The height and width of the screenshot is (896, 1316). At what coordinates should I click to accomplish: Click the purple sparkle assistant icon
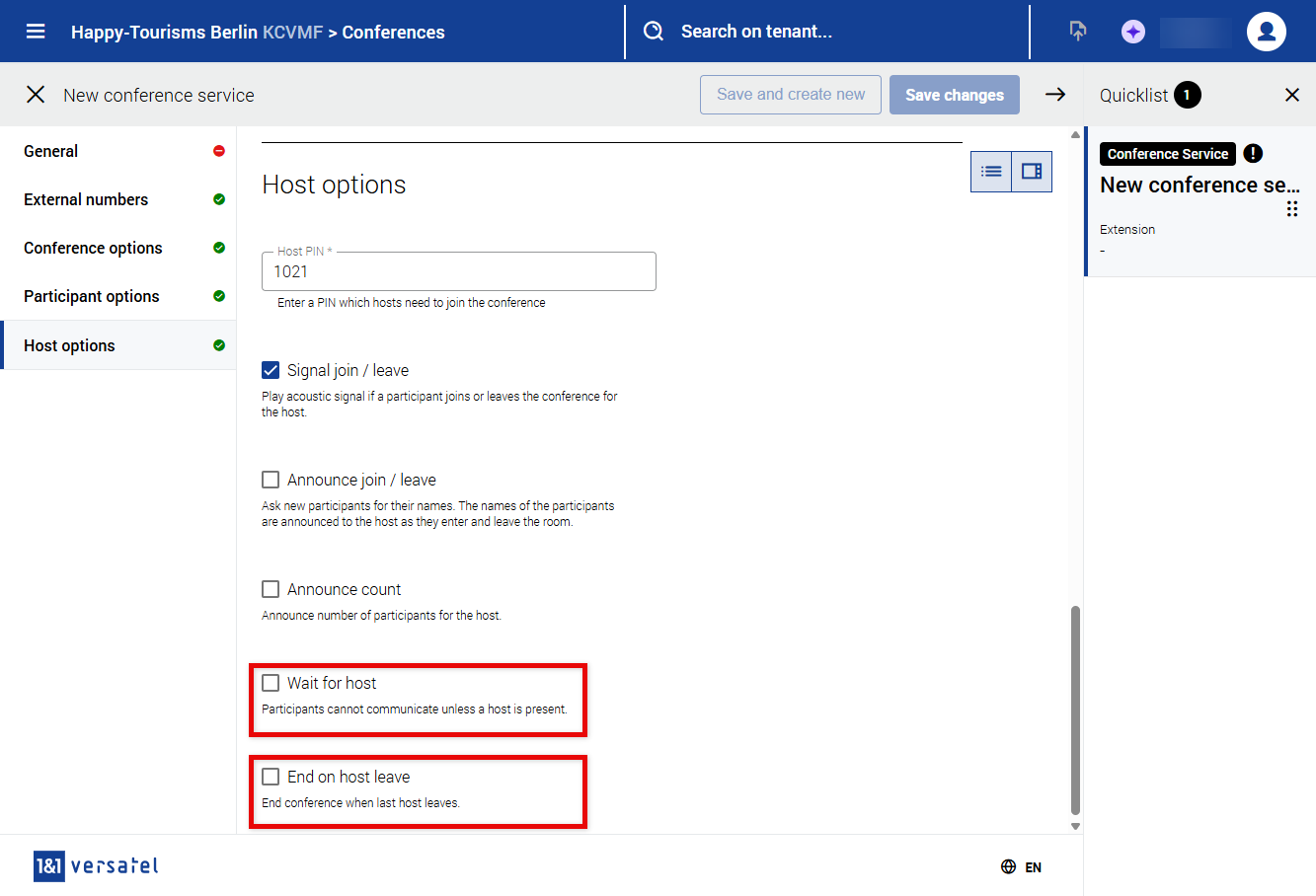tap(1132, 32)
